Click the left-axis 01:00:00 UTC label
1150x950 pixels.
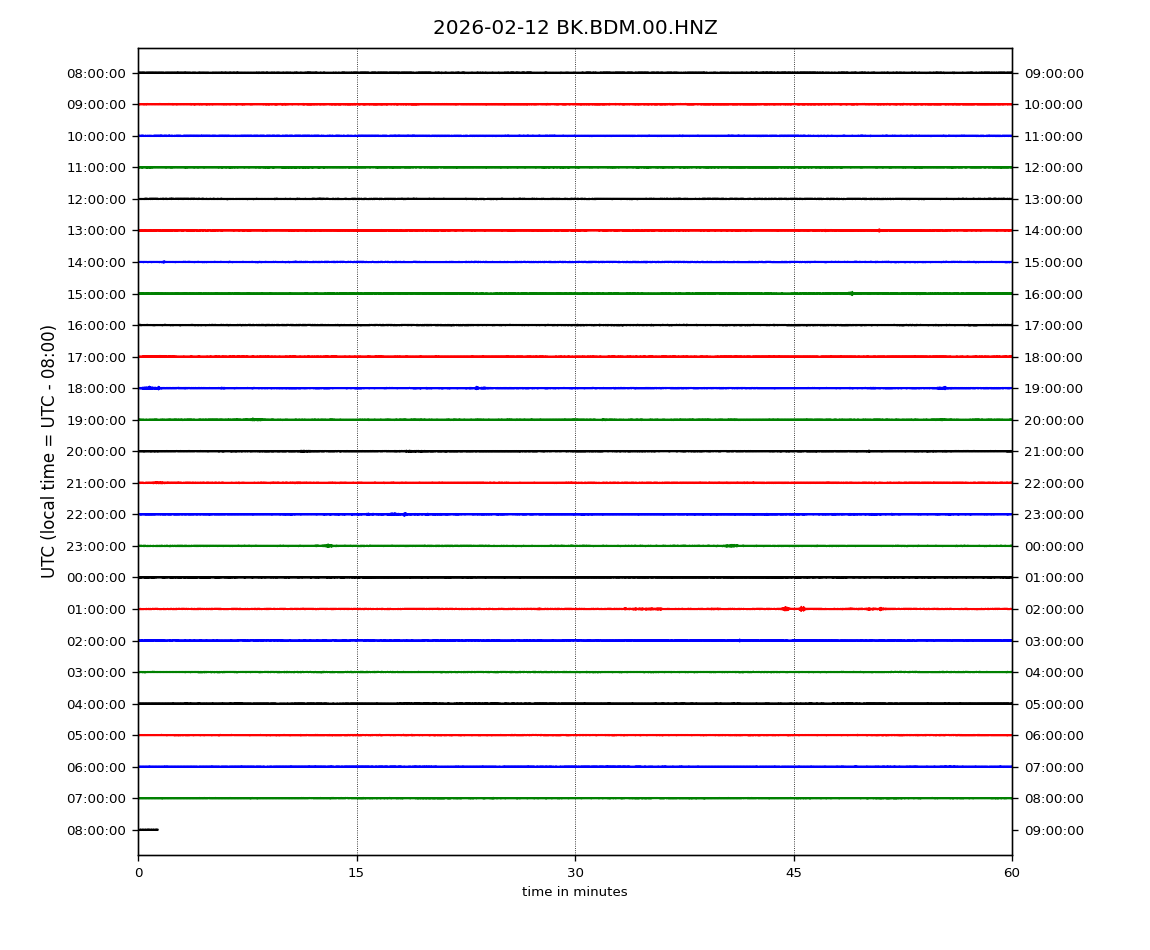[x=96, y=609]
